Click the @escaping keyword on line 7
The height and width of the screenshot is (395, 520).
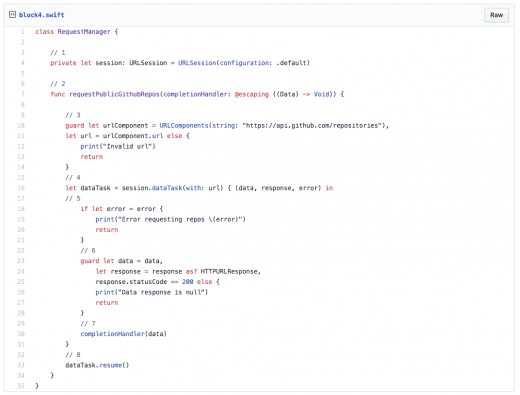click(x=252, y=94)
